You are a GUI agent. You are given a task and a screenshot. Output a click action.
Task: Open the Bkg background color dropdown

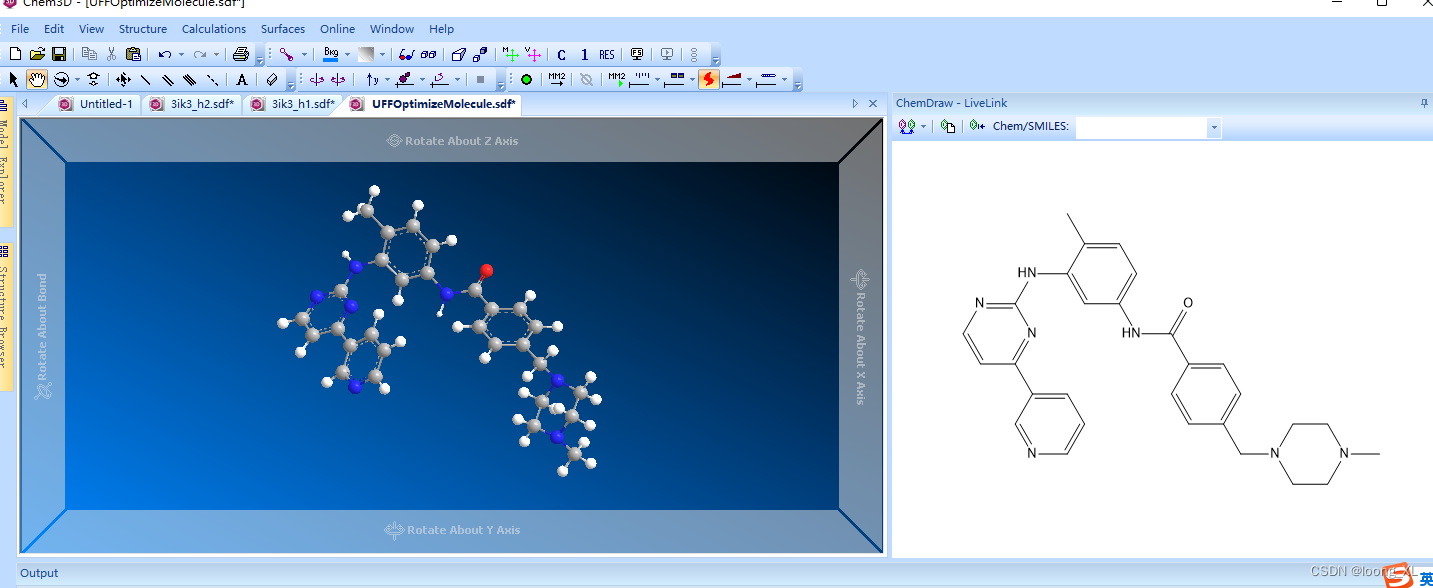point(347,55)
